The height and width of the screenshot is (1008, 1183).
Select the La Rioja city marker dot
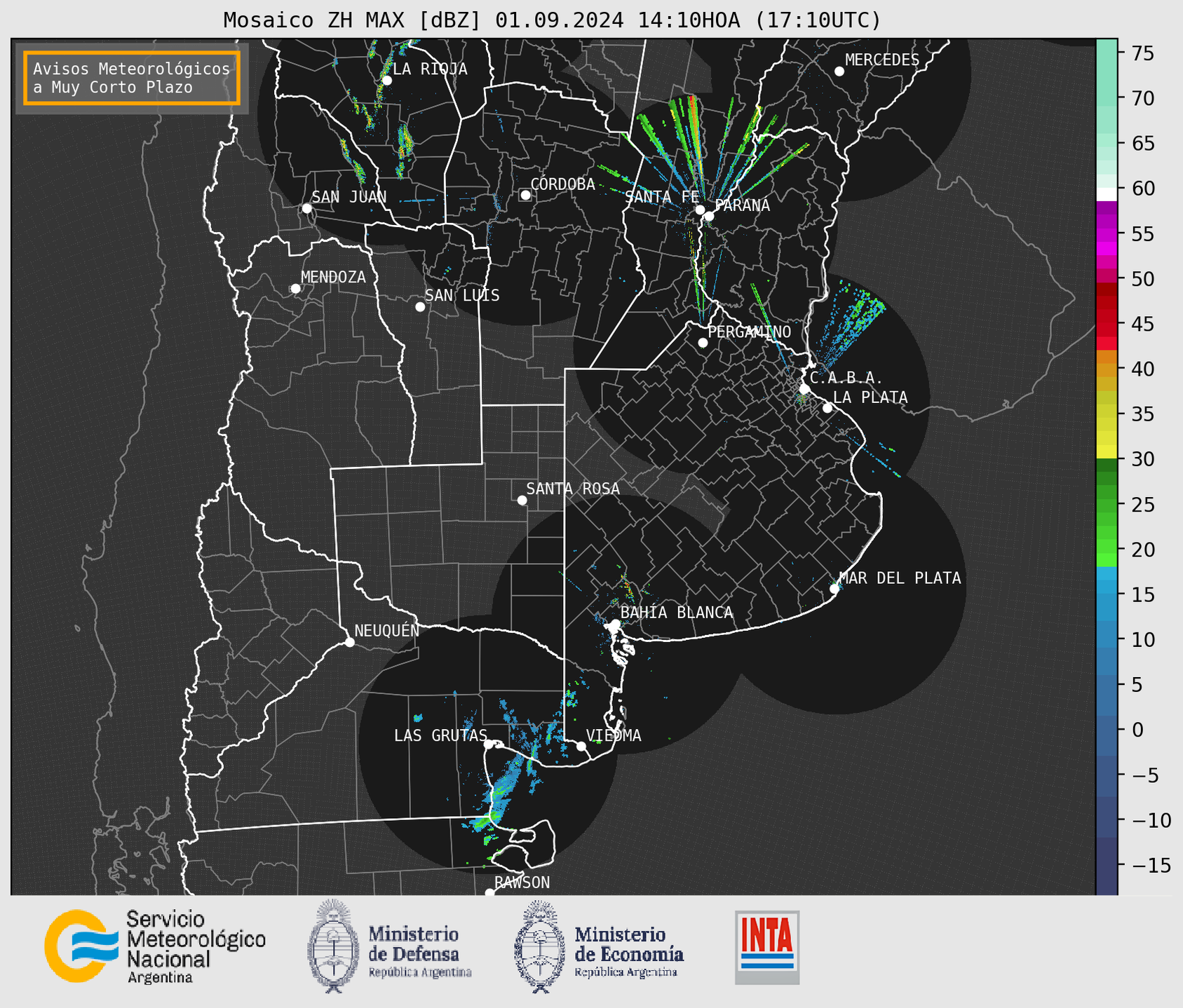coord(386,81)
